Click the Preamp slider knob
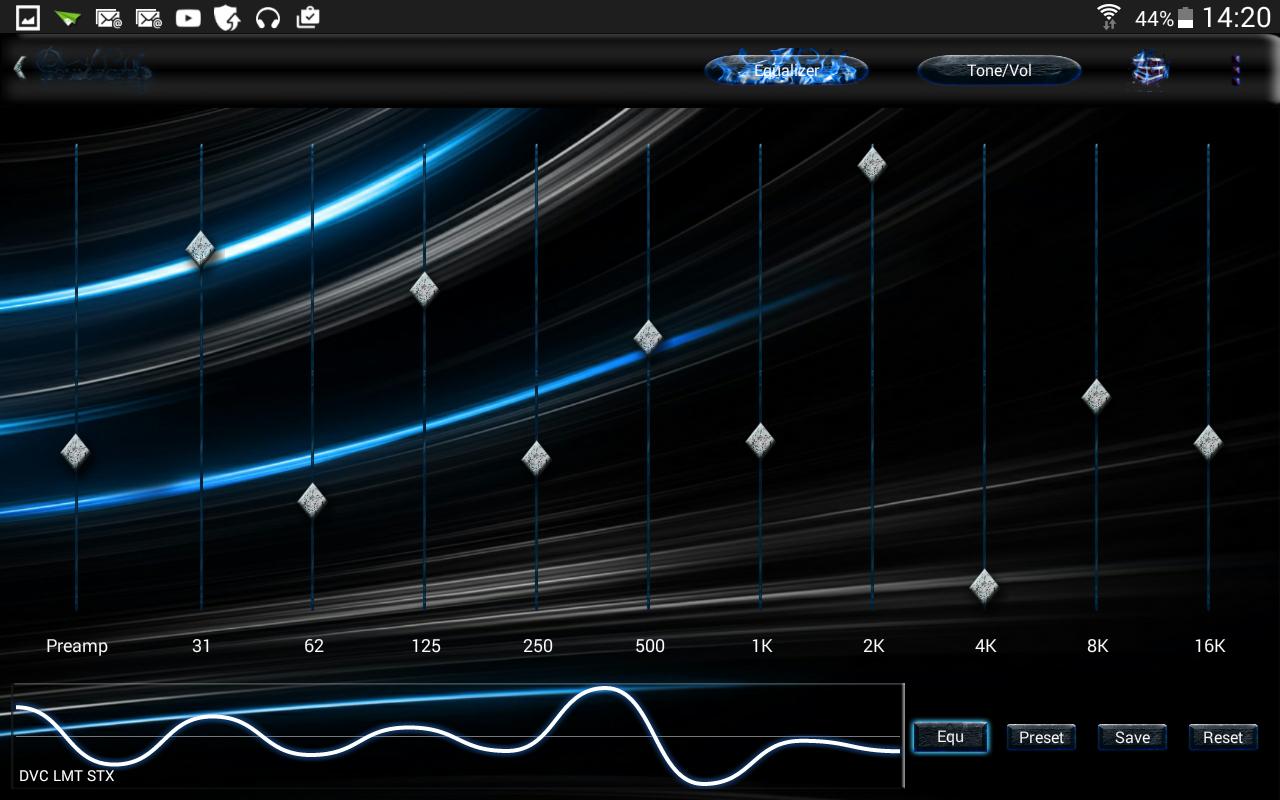Image resolution: width=1280 pixels, height=800 pixels. coord(76,452)
